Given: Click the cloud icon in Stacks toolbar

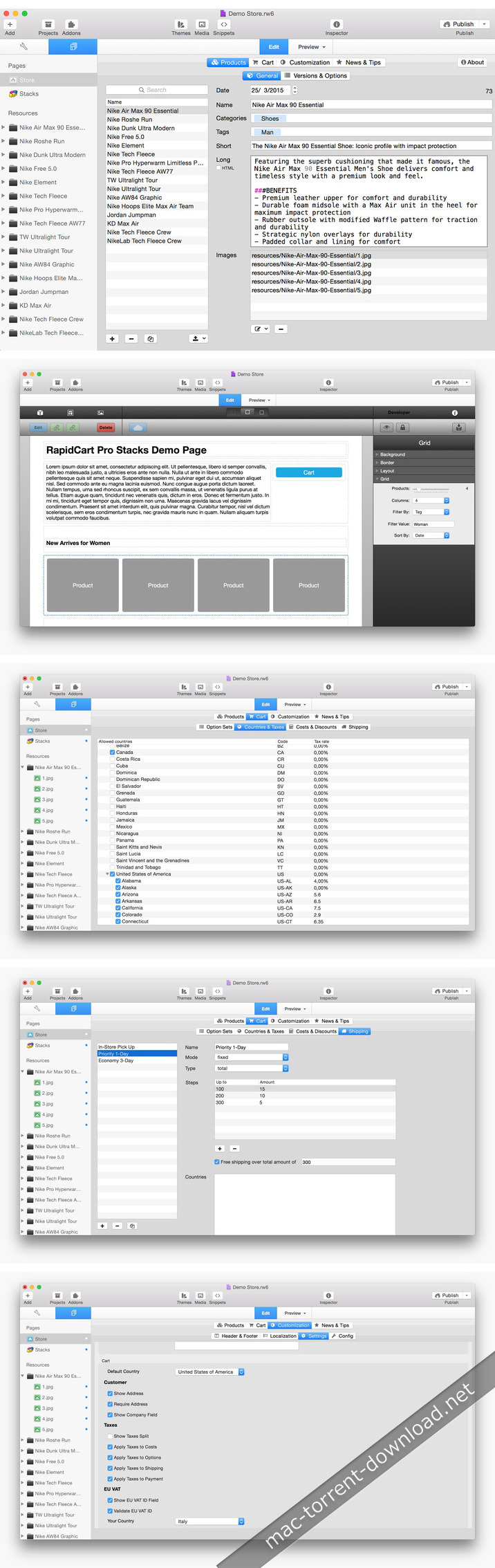Looking at the screenshot, I should tap(137, 427).
